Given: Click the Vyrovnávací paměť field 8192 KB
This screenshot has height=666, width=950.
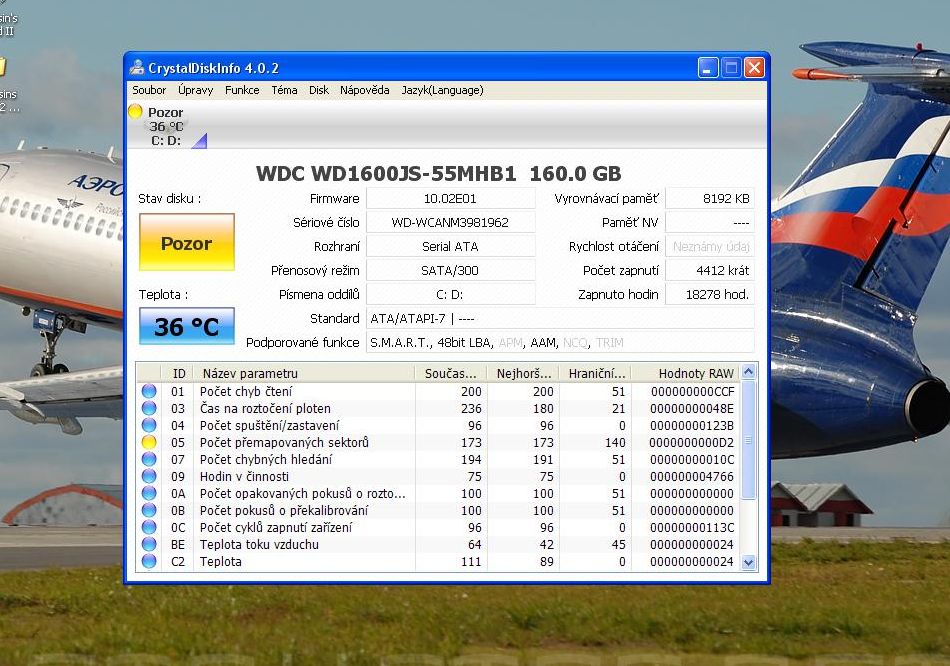Looking at the screenshot, I should (x=710, y=198).
